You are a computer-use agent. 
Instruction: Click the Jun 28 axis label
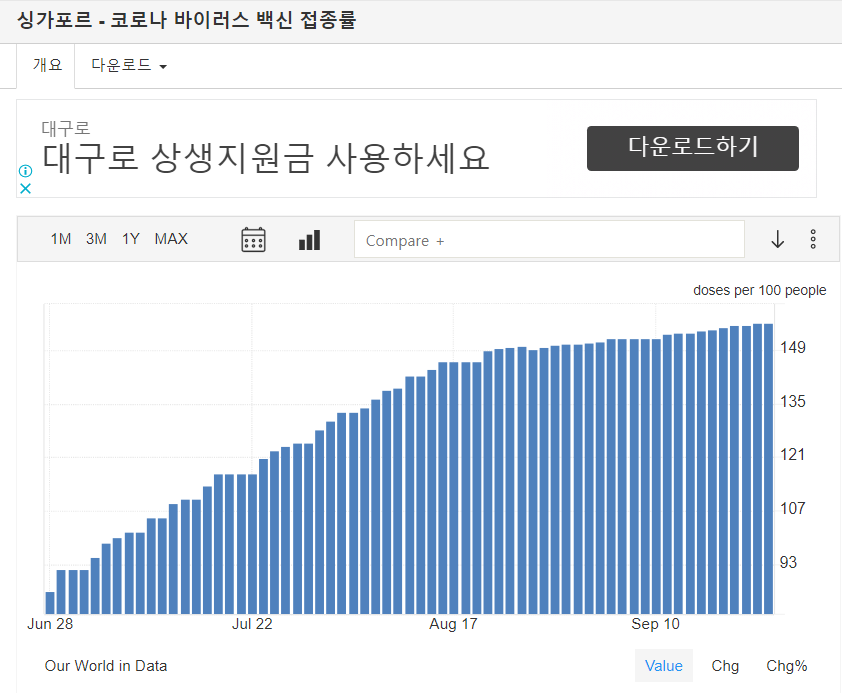(x=50, y=624)
